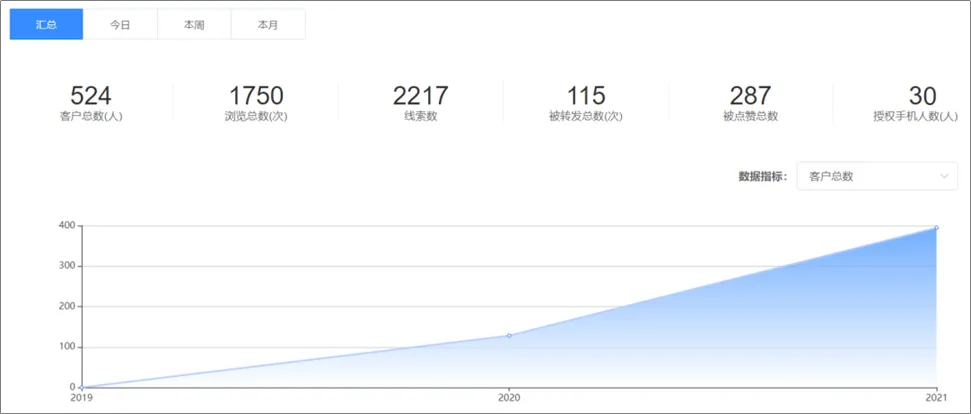The height and width of the screenshot is (414, 971).
Task: Select the 115 被转发总数 statistic
Action: [586, 103]
